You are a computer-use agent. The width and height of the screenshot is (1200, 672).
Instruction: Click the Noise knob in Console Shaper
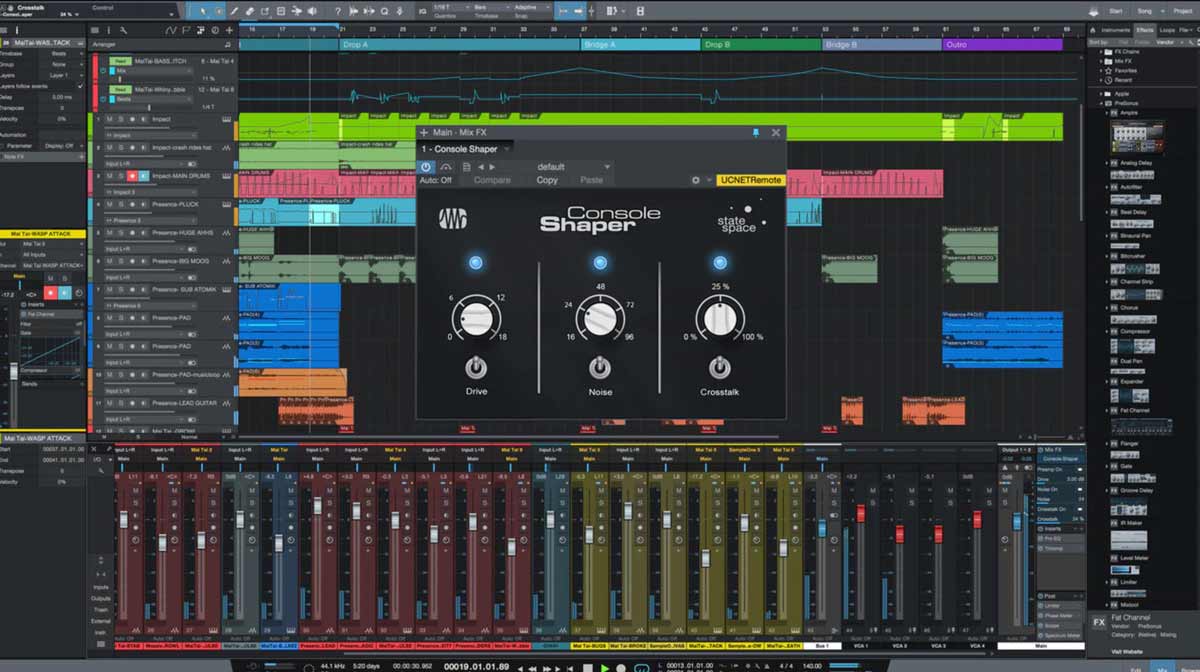600,318
